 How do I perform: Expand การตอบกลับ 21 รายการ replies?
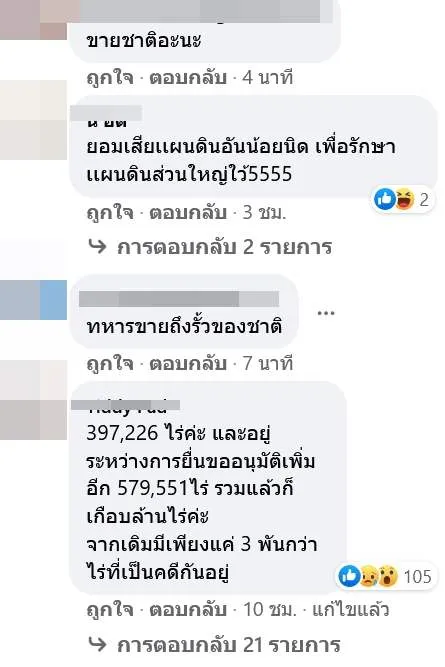point(228,645)
